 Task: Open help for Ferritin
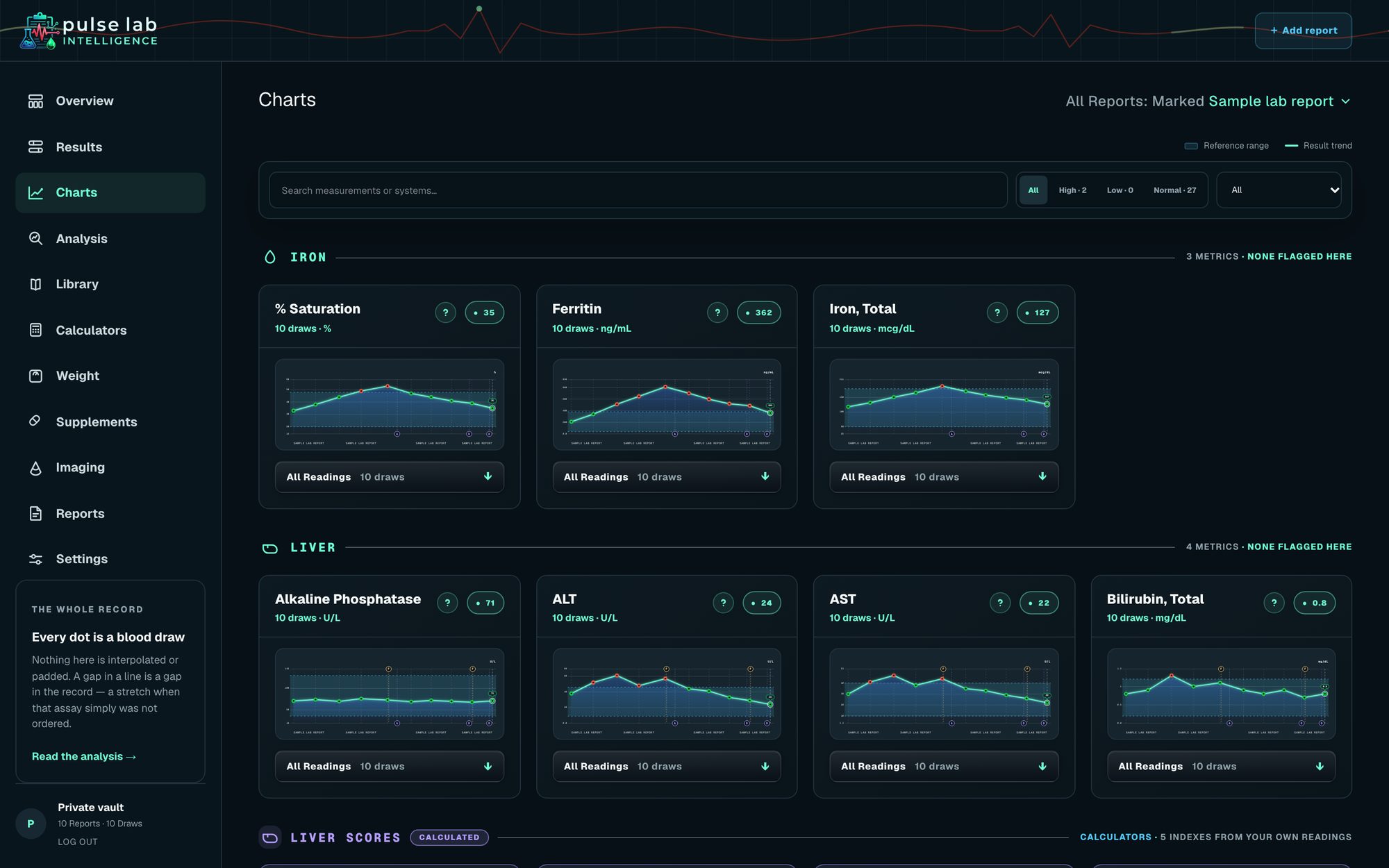click(x=717, y=312)
